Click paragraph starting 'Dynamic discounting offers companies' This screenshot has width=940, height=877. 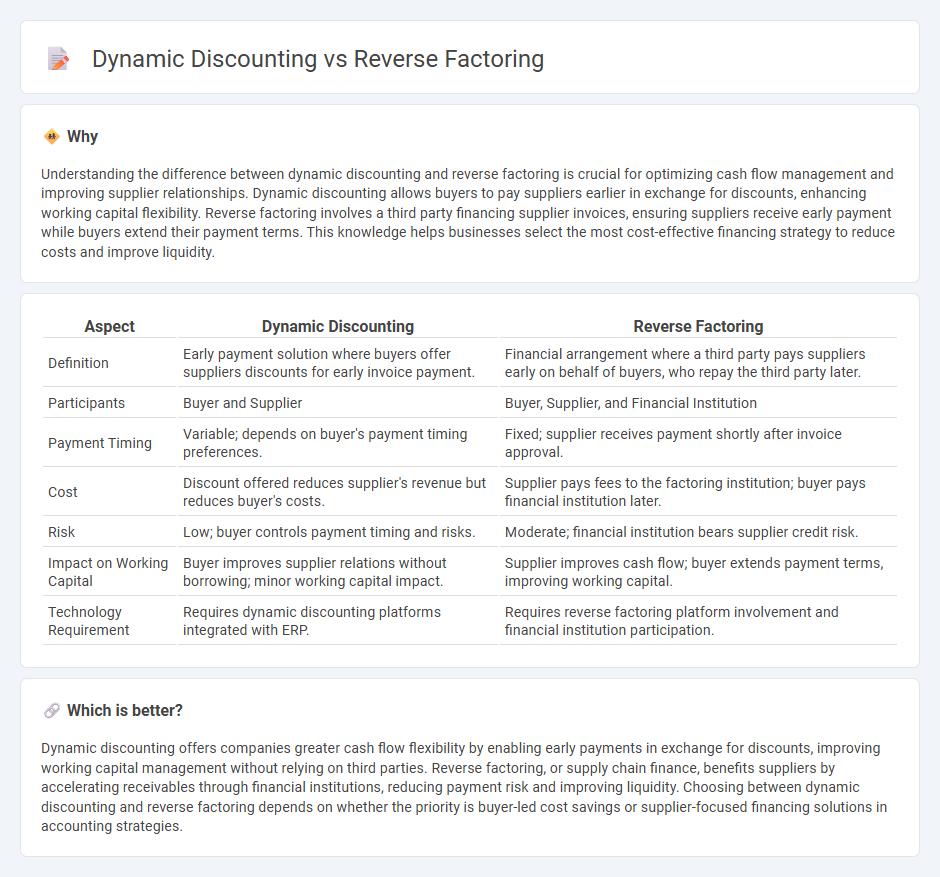coord(464,787)
